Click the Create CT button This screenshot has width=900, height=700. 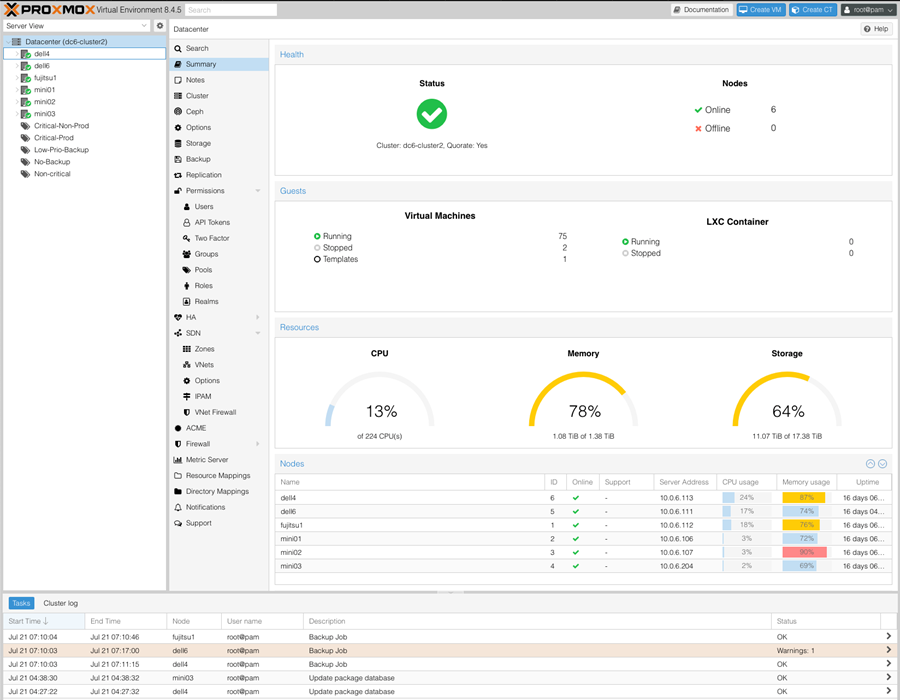(813, 10)
